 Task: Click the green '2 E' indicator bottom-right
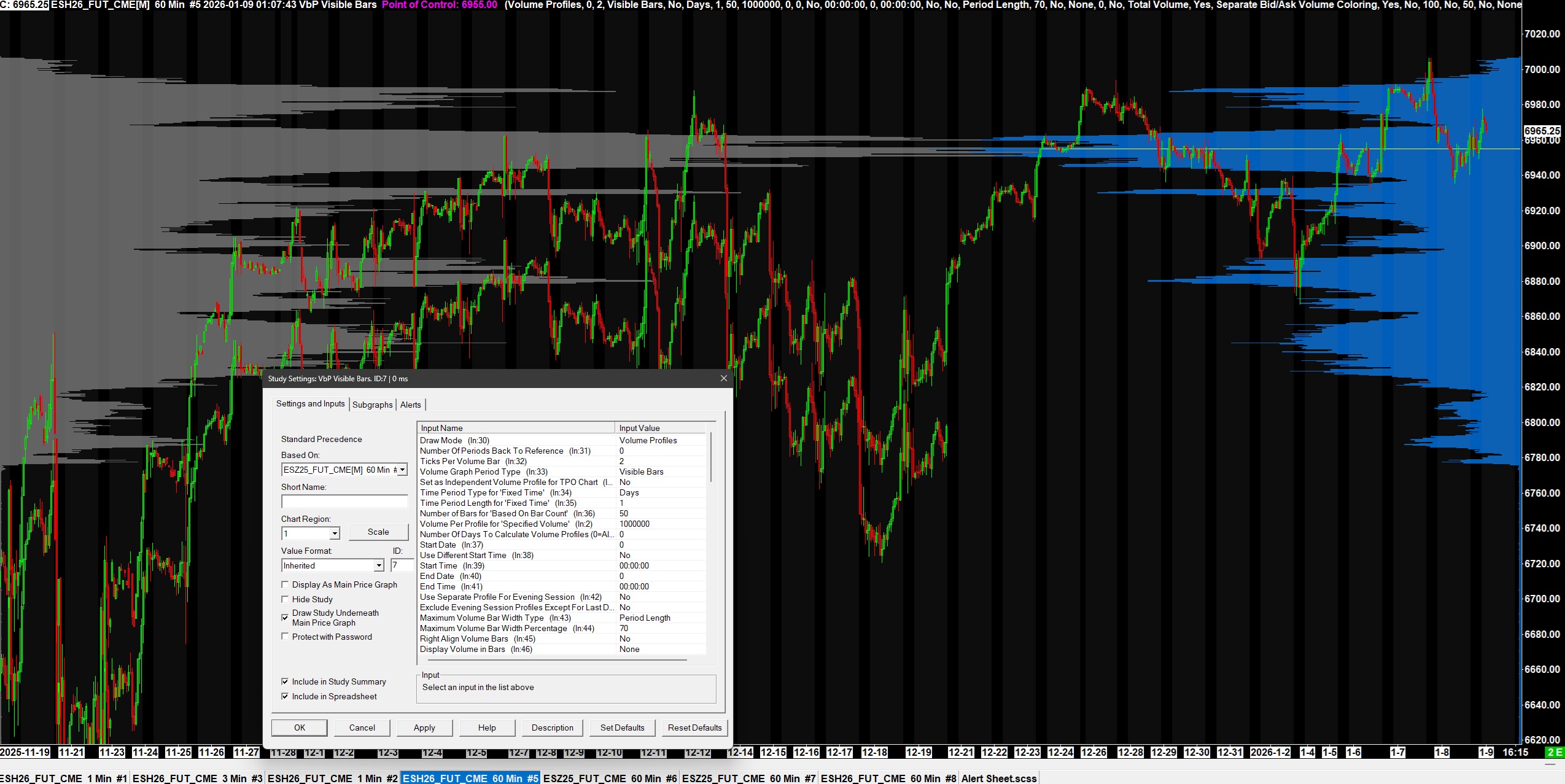[x=1554, y=752]
